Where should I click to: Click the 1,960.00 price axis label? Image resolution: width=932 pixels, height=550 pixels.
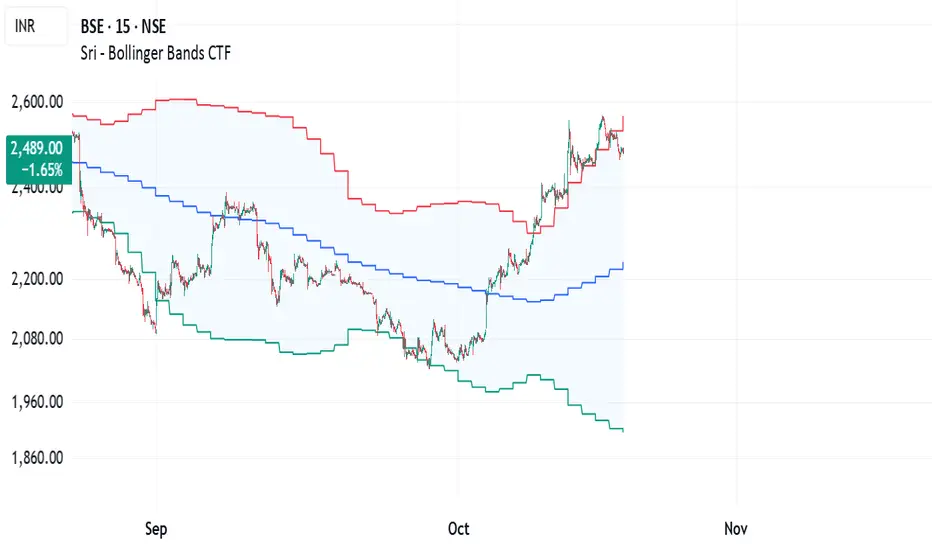pyautogui.click(x=38, y=402)
